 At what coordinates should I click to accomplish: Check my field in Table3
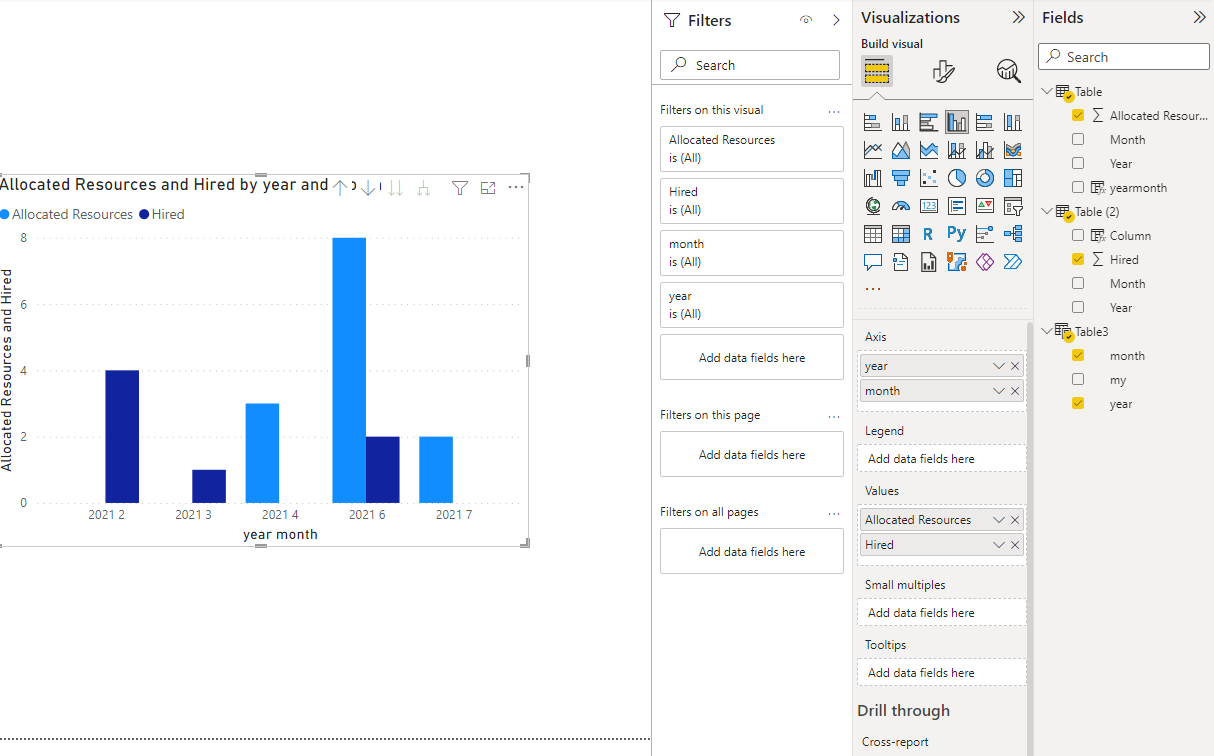click(x=1078, y=380)
